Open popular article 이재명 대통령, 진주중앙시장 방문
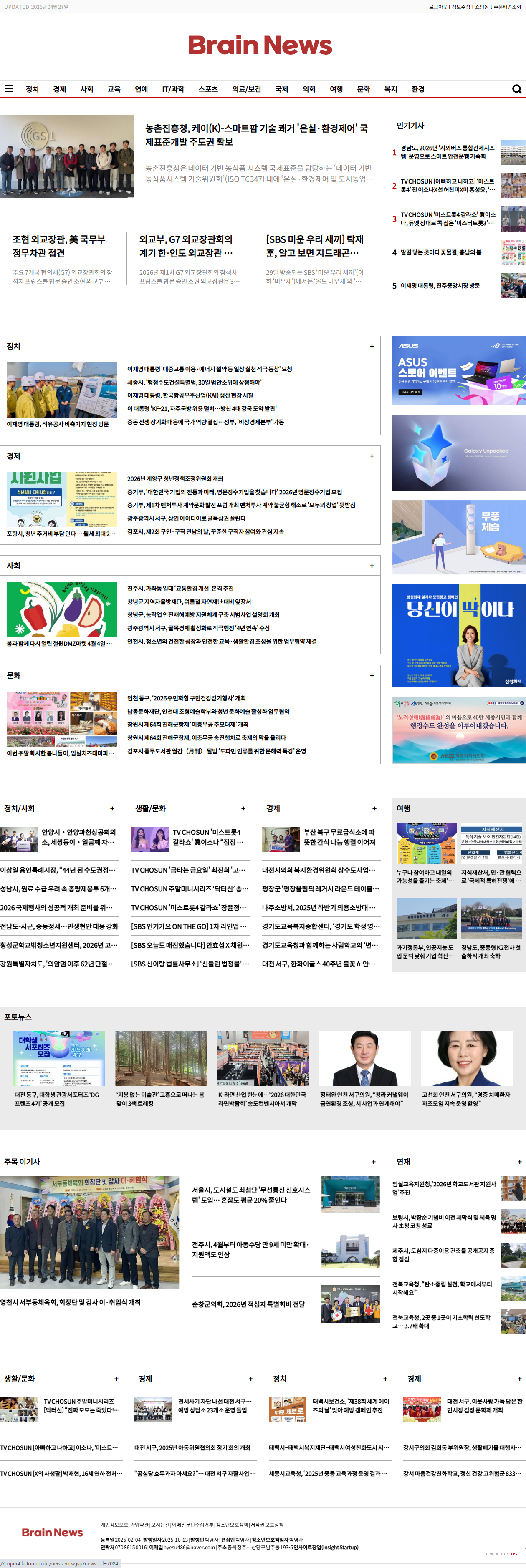The height and width of the screenshot is (1568, 526). 440,285
